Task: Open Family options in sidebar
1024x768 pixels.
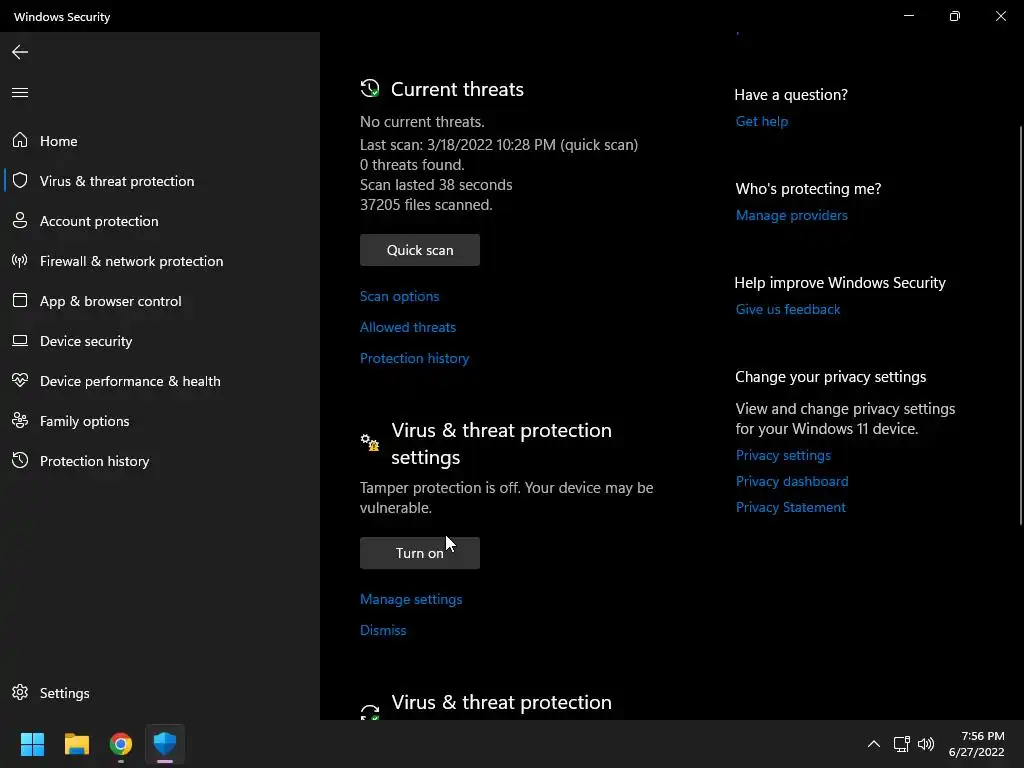Action: [160, 421]
